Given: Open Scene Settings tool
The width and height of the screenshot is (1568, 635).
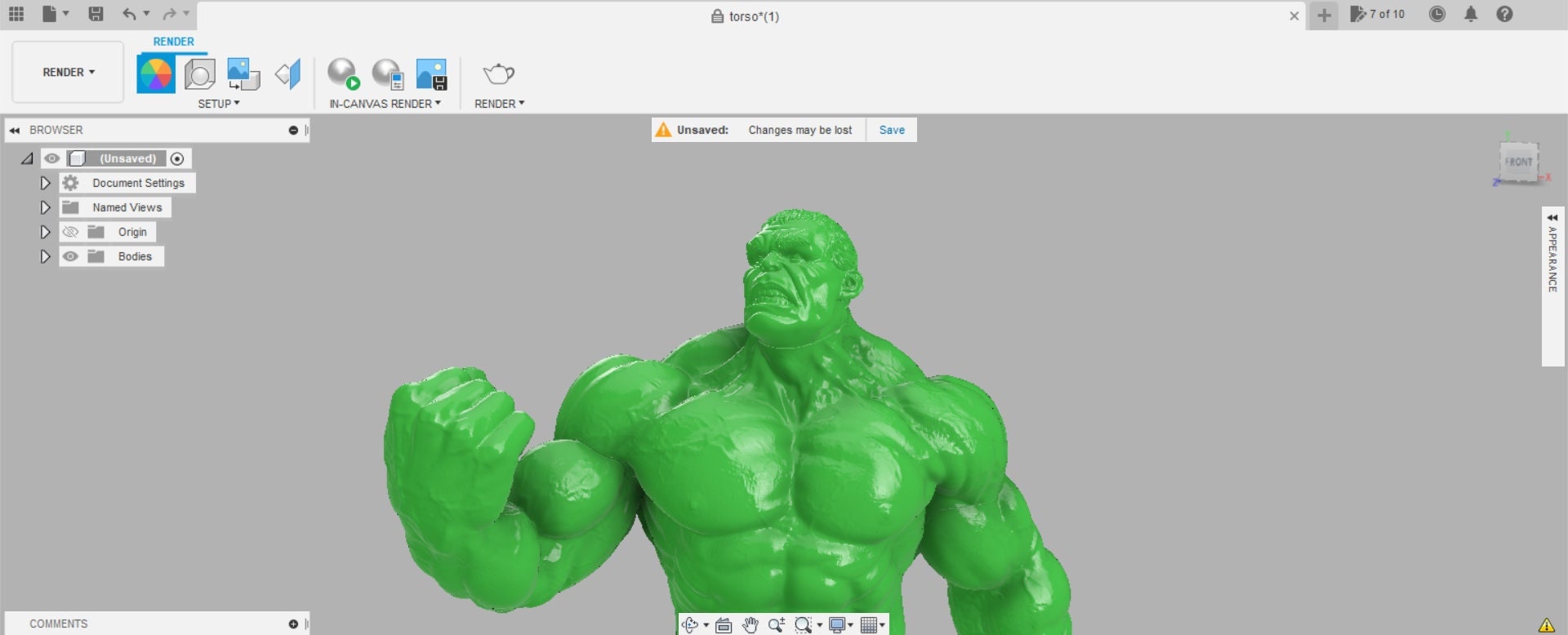Looking at the screenshot, I should pos(199,74).
